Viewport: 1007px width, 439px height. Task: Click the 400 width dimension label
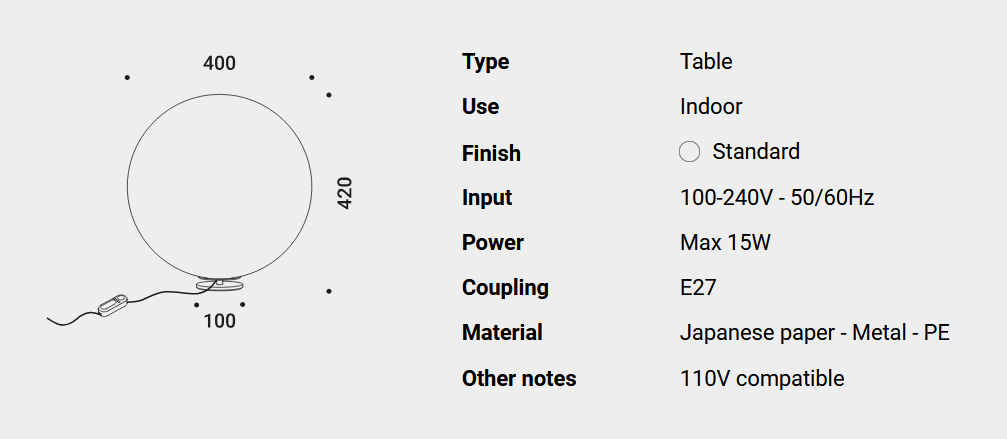point(220,64)
